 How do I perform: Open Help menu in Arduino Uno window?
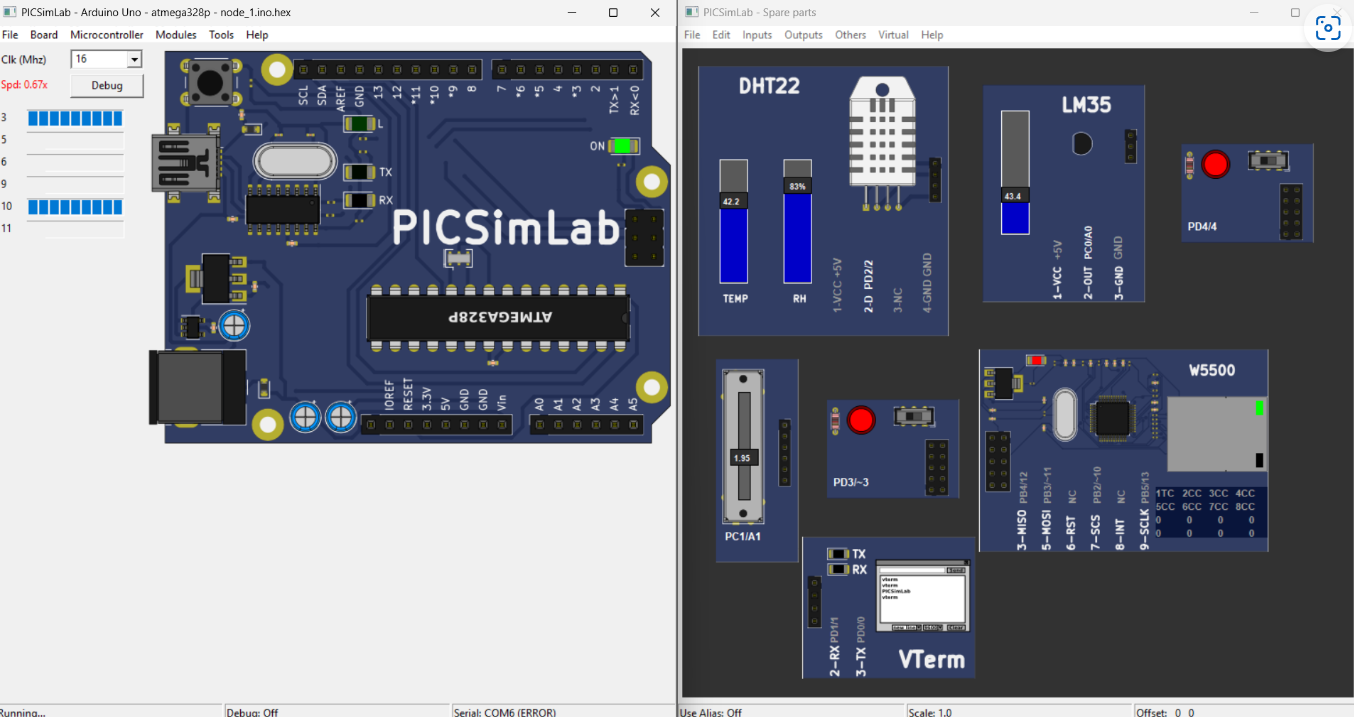(x=257, y=35)
